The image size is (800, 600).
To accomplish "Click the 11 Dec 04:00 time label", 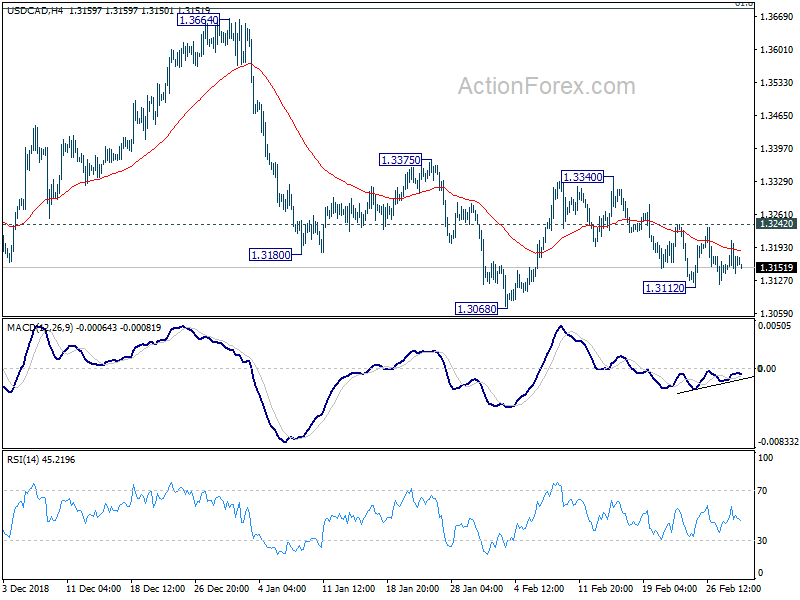I will pyautogui.click(x=93, y=588).
